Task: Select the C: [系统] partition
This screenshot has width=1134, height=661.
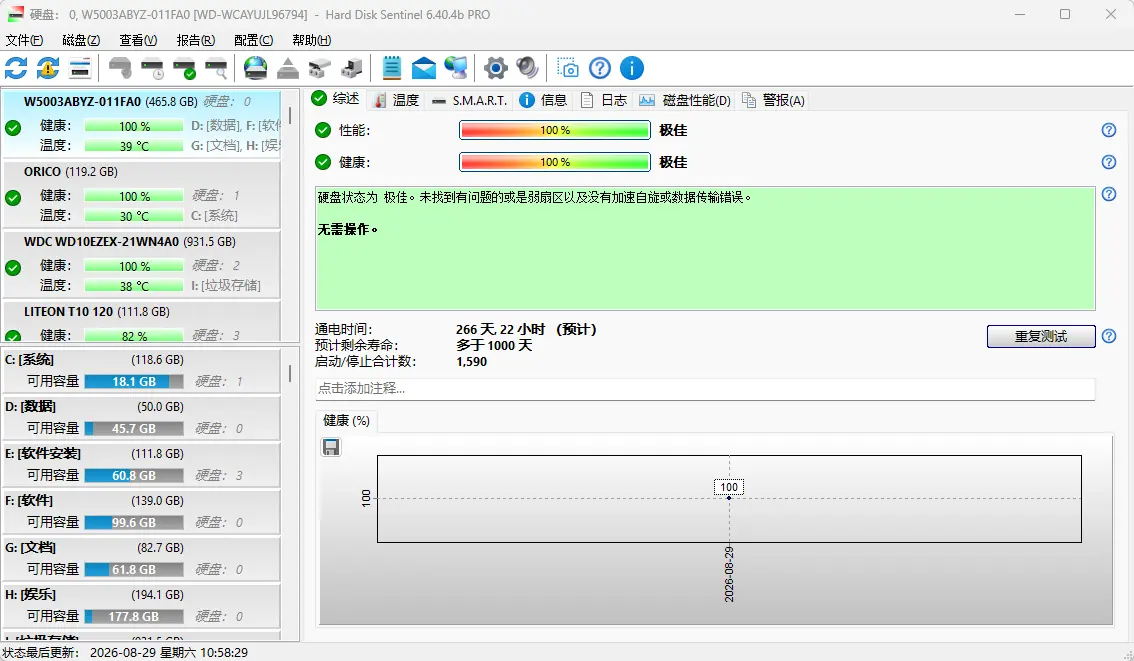Action: click(142, 370)
